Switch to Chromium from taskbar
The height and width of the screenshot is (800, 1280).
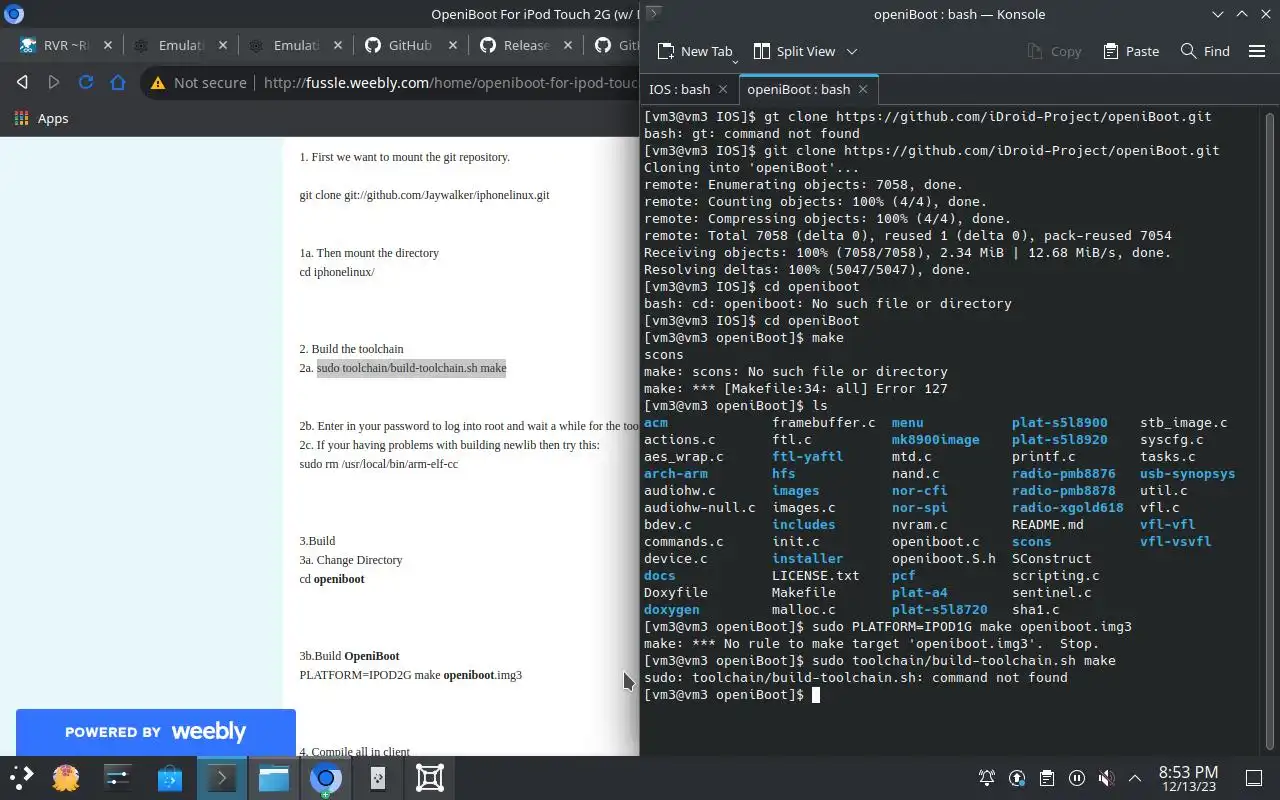point(326,778)
